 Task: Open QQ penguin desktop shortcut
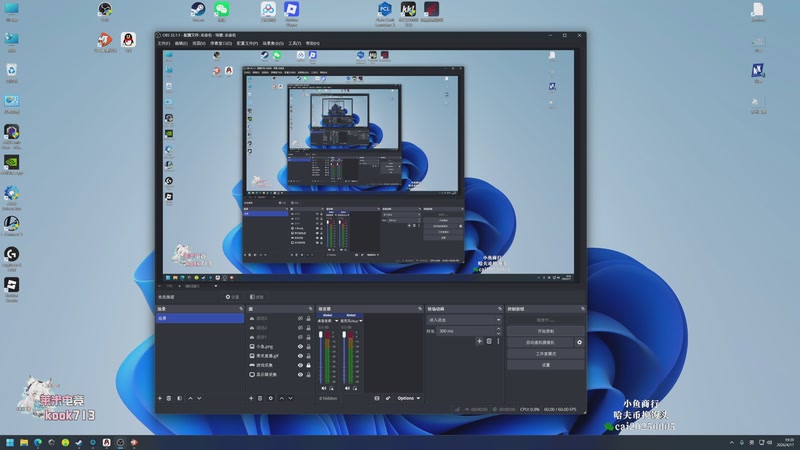click(128, 42)
